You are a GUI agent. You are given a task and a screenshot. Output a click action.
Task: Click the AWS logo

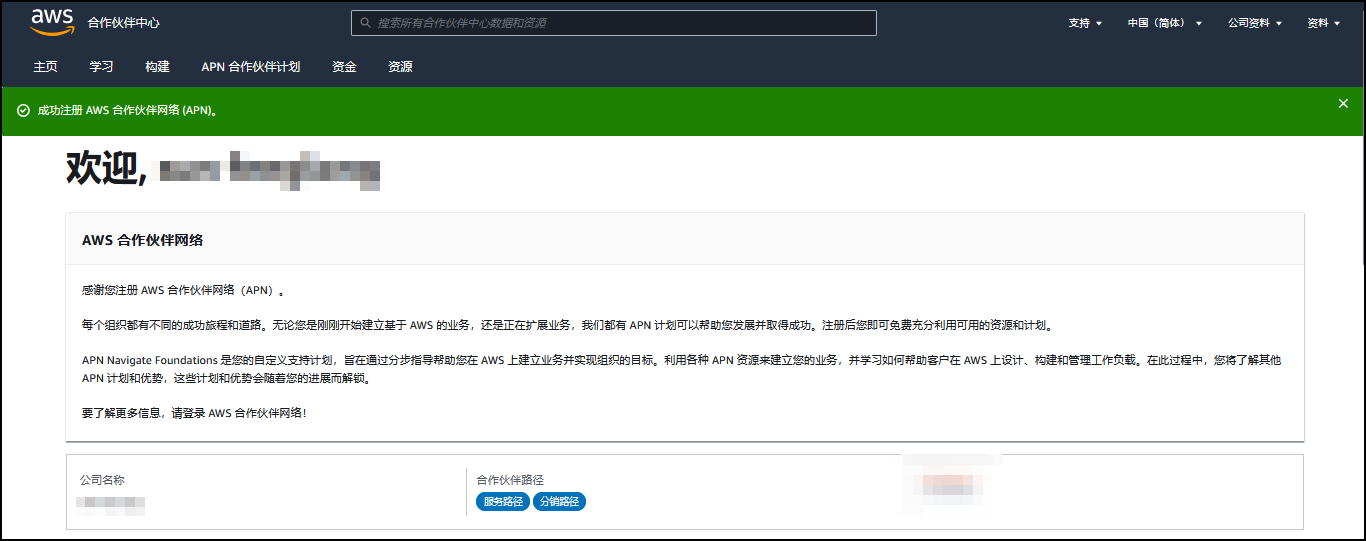[52, 22]
